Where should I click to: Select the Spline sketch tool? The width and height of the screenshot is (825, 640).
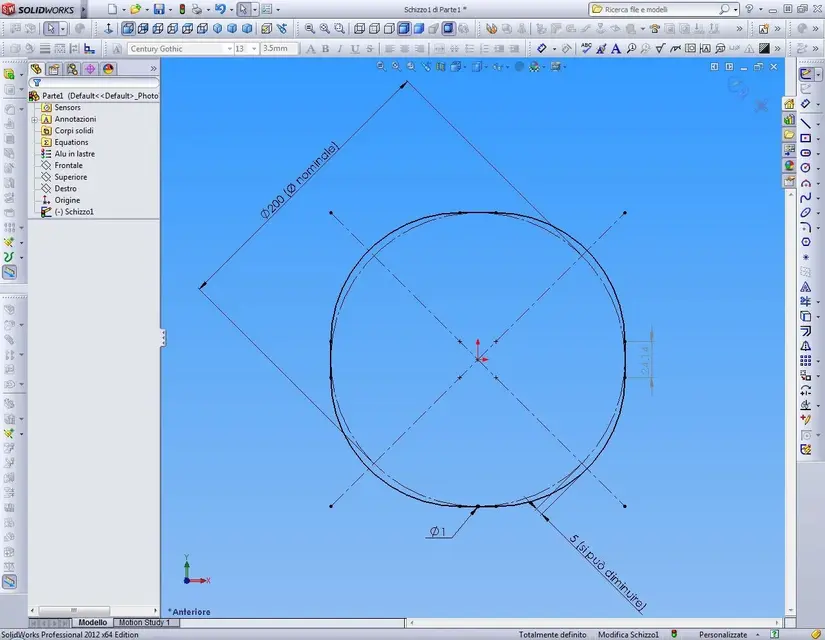pyautogui.click(x=806, y=197)
